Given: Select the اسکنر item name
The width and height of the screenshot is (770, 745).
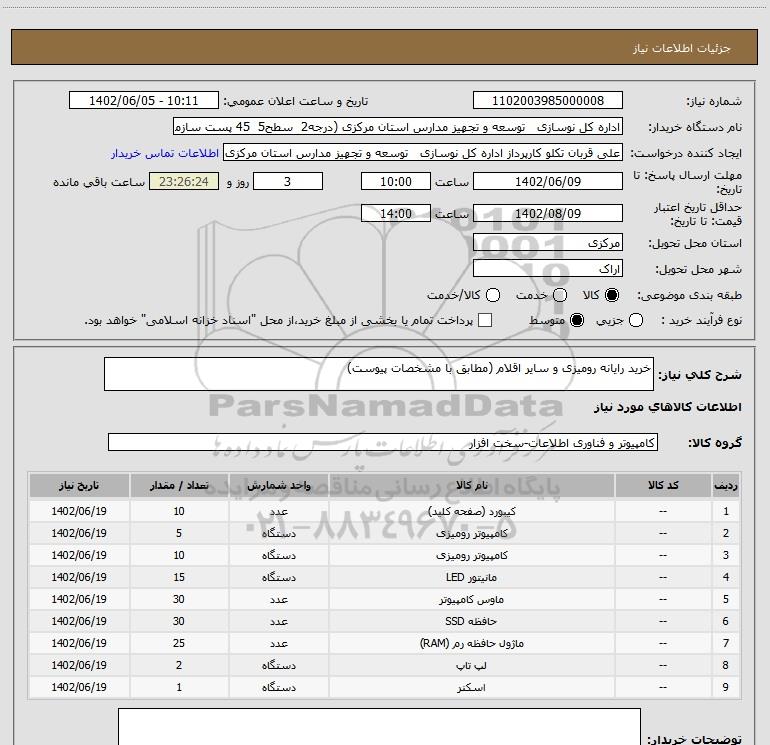Looking at the screenshot, I should point(471,688).
